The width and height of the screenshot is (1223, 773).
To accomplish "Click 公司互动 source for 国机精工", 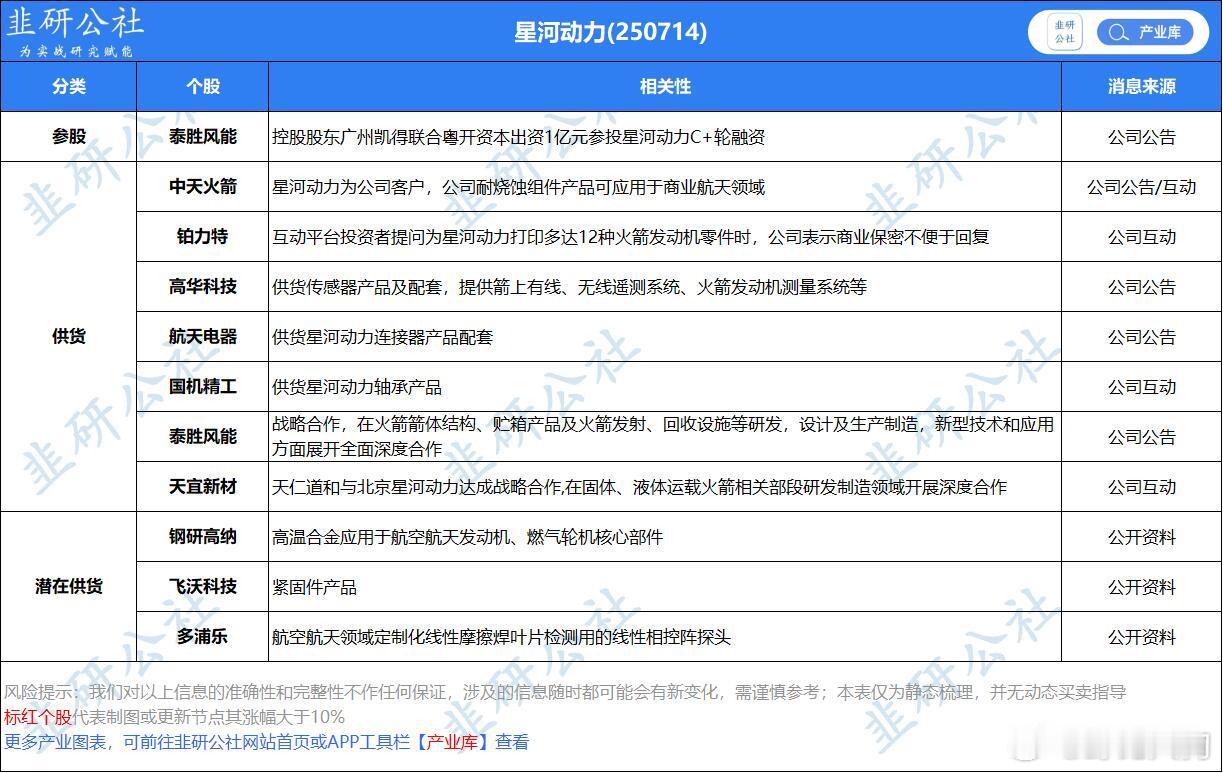I will [1141, 387].
